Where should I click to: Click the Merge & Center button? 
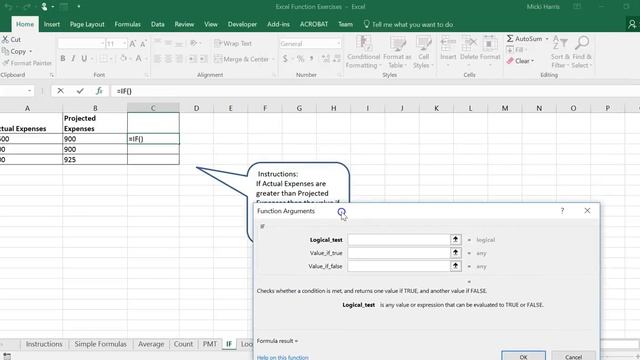(x=241, y=59)
